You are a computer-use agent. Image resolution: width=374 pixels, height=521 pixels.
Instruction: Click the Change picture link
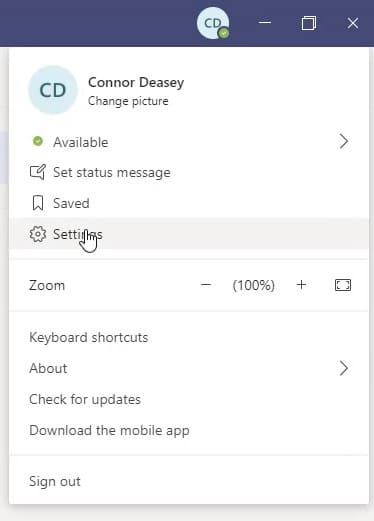(x=128, y=101)
